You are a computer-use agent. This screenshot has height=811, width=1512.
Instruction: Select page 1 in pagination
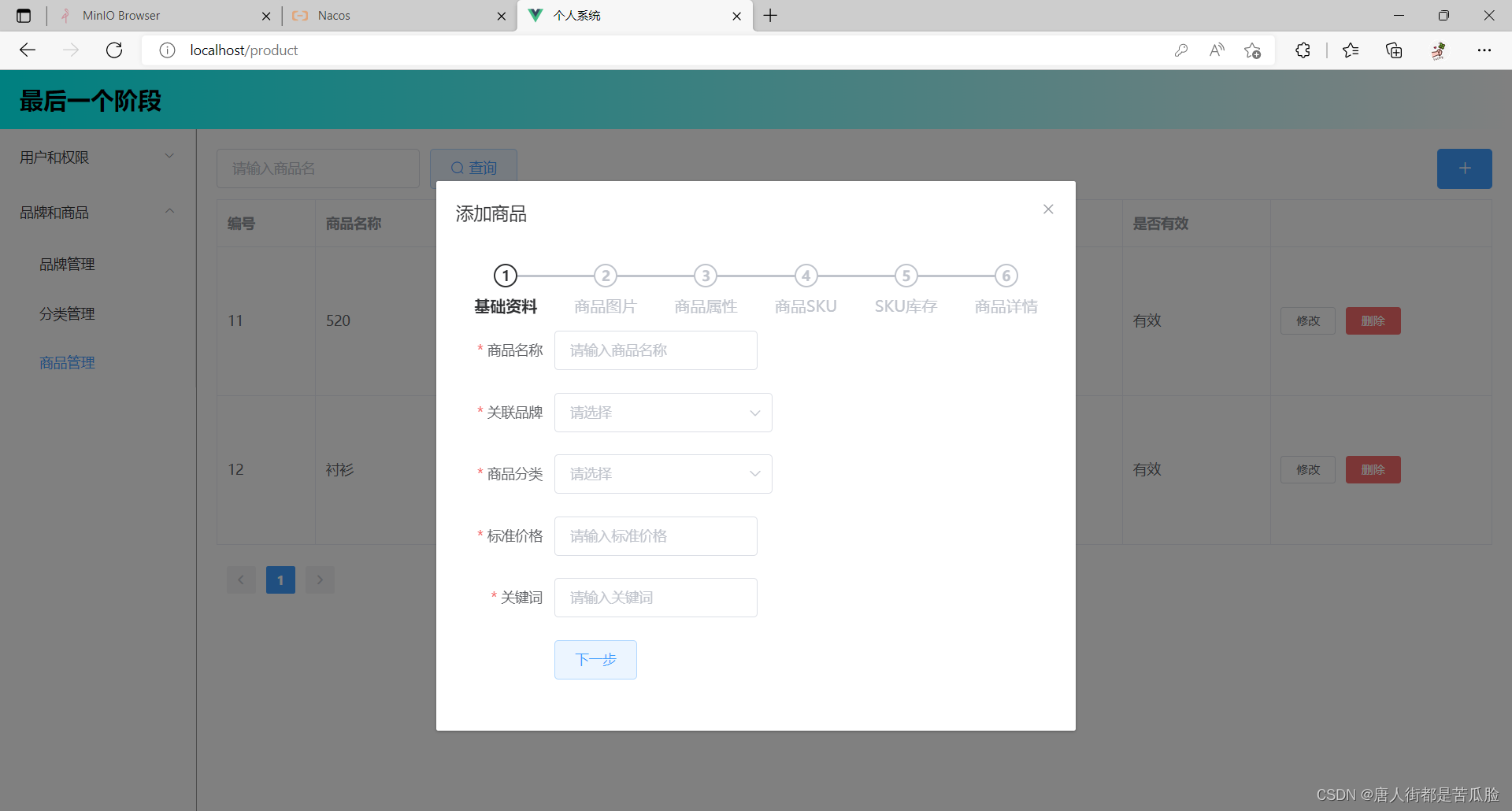[x=280, y=580]
